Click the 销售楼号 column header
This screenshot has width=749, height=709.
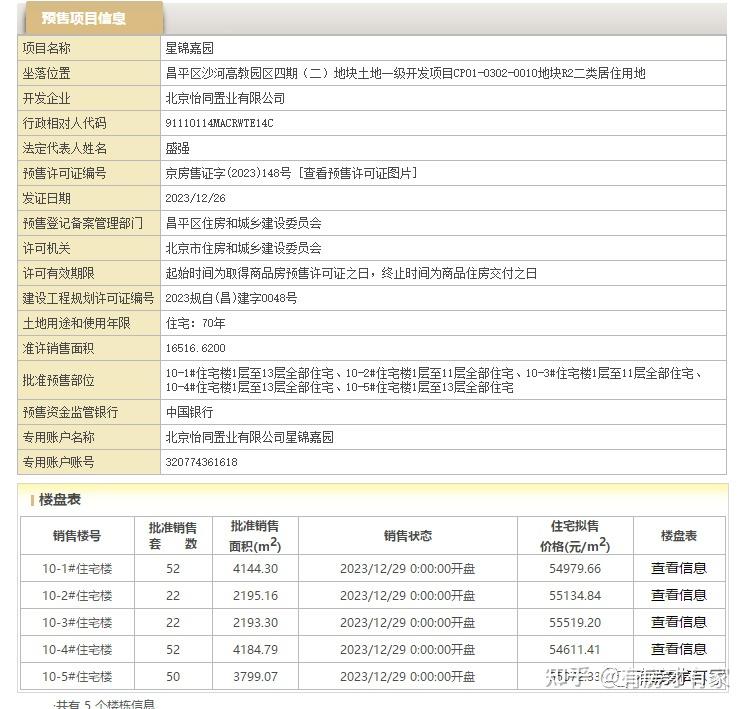pyautogui.click(x=77, y=536)
